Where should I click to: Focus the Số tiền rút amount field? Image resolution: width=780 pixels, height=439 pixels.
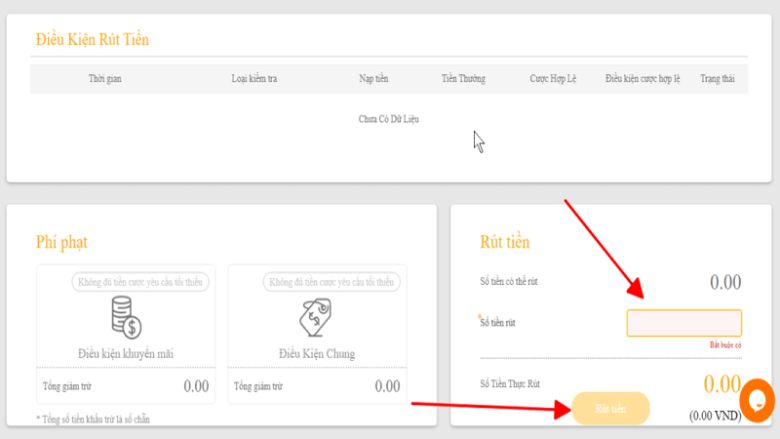coord(684,323)
